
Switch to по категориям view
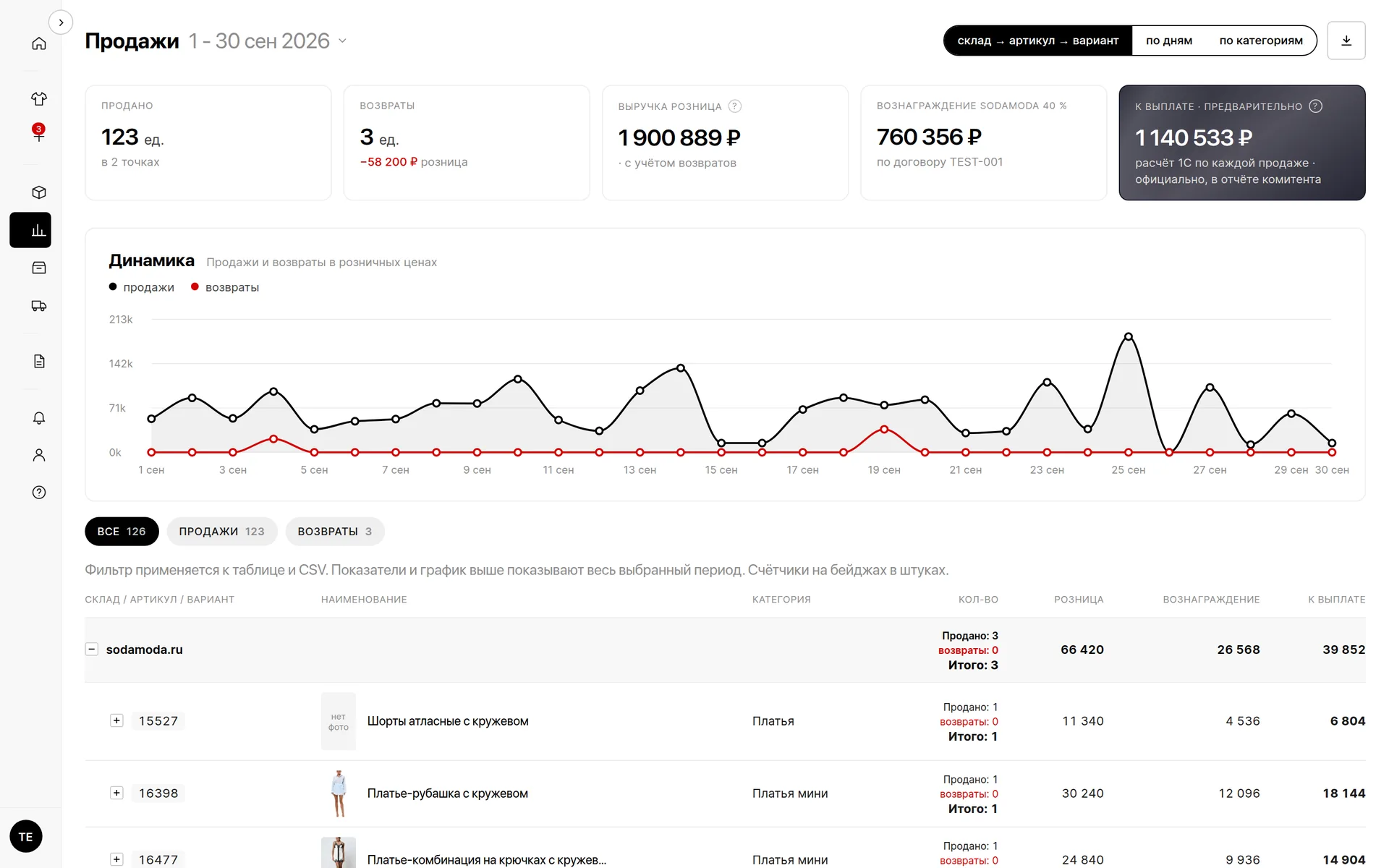coord(1261,41)
